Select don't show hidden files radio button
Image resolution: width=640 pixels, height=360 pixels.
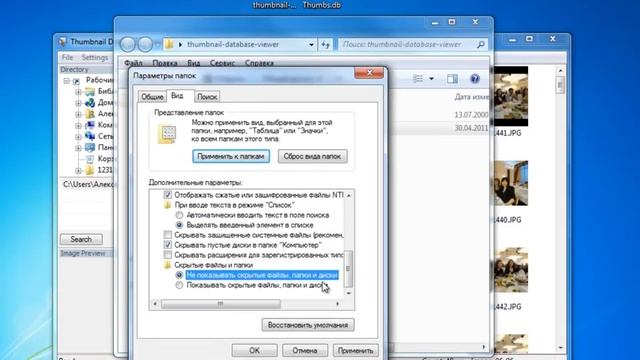[x=179, y=275]
